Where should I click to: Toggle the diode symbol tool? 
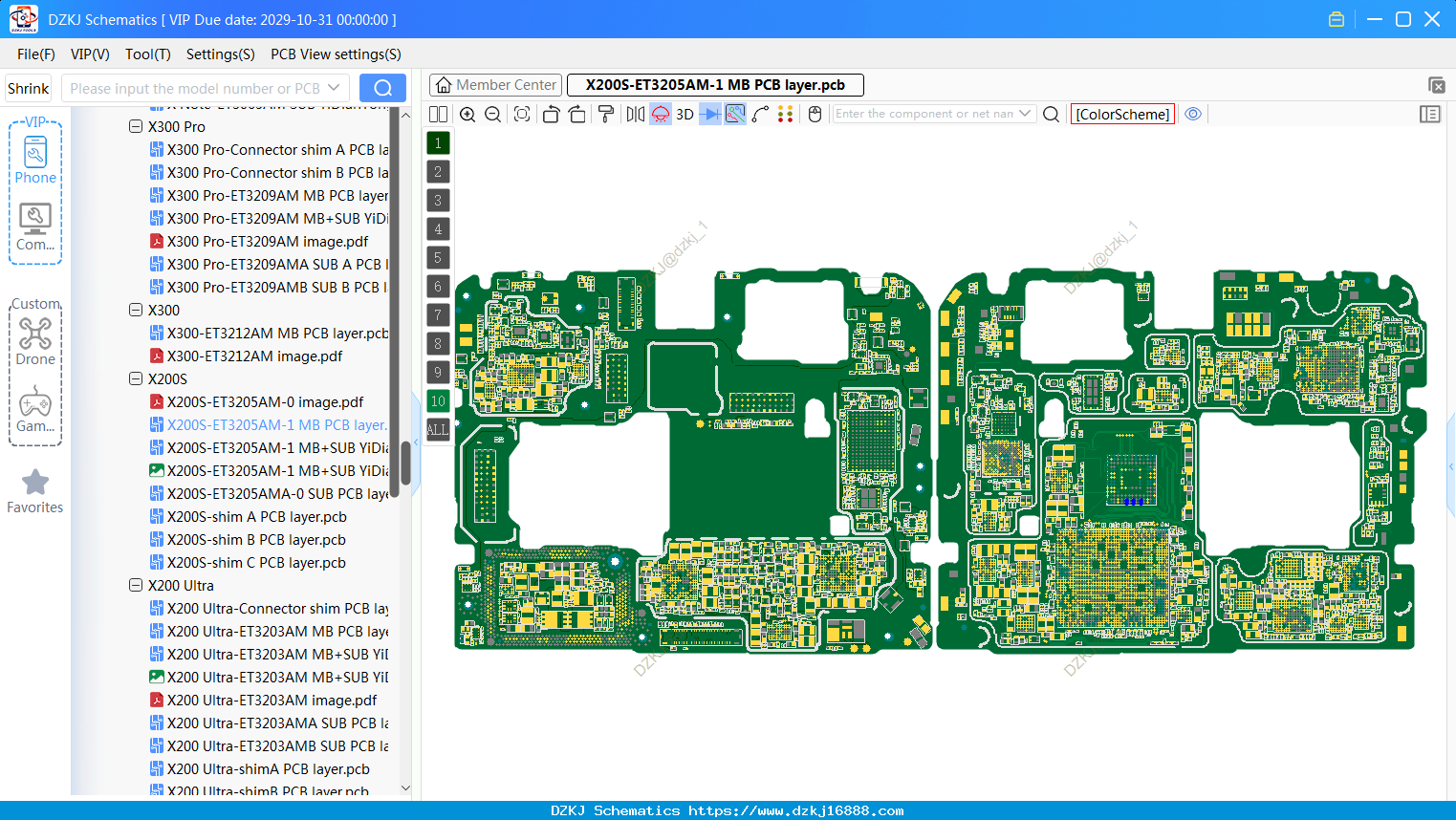pos(710,114)
